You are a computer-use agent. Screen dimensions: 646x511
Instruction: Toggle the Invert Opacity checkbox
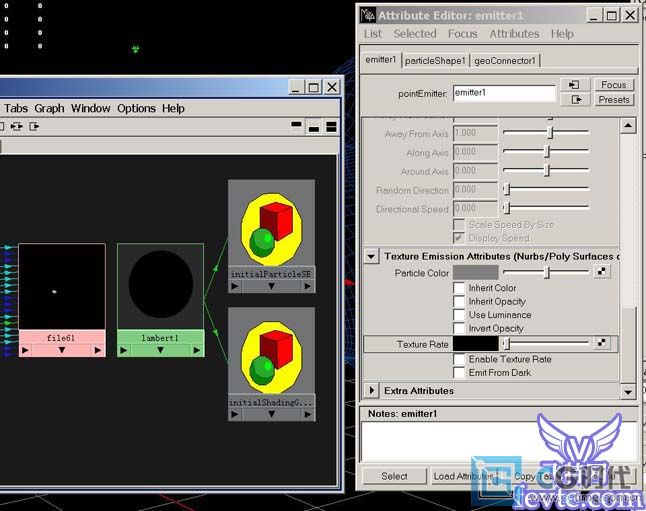[459, 328]
